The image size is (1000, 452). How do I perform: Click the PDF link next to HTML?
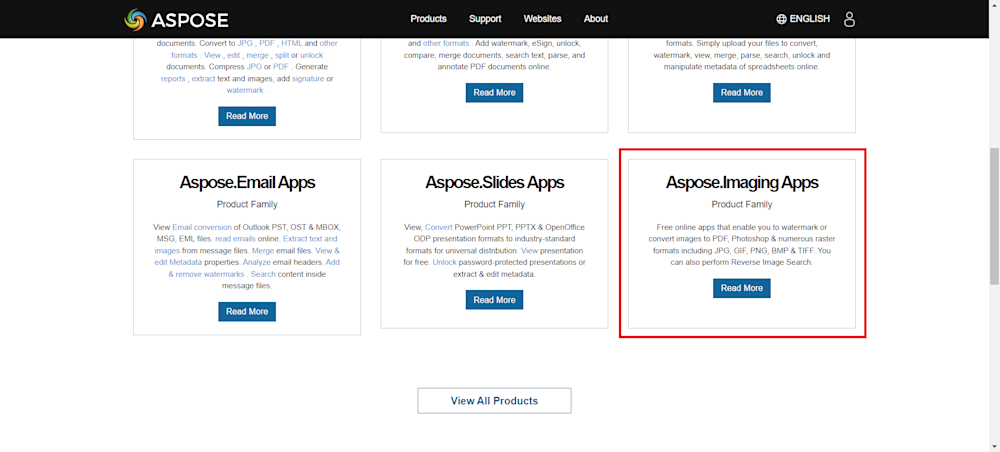[267, 43]
